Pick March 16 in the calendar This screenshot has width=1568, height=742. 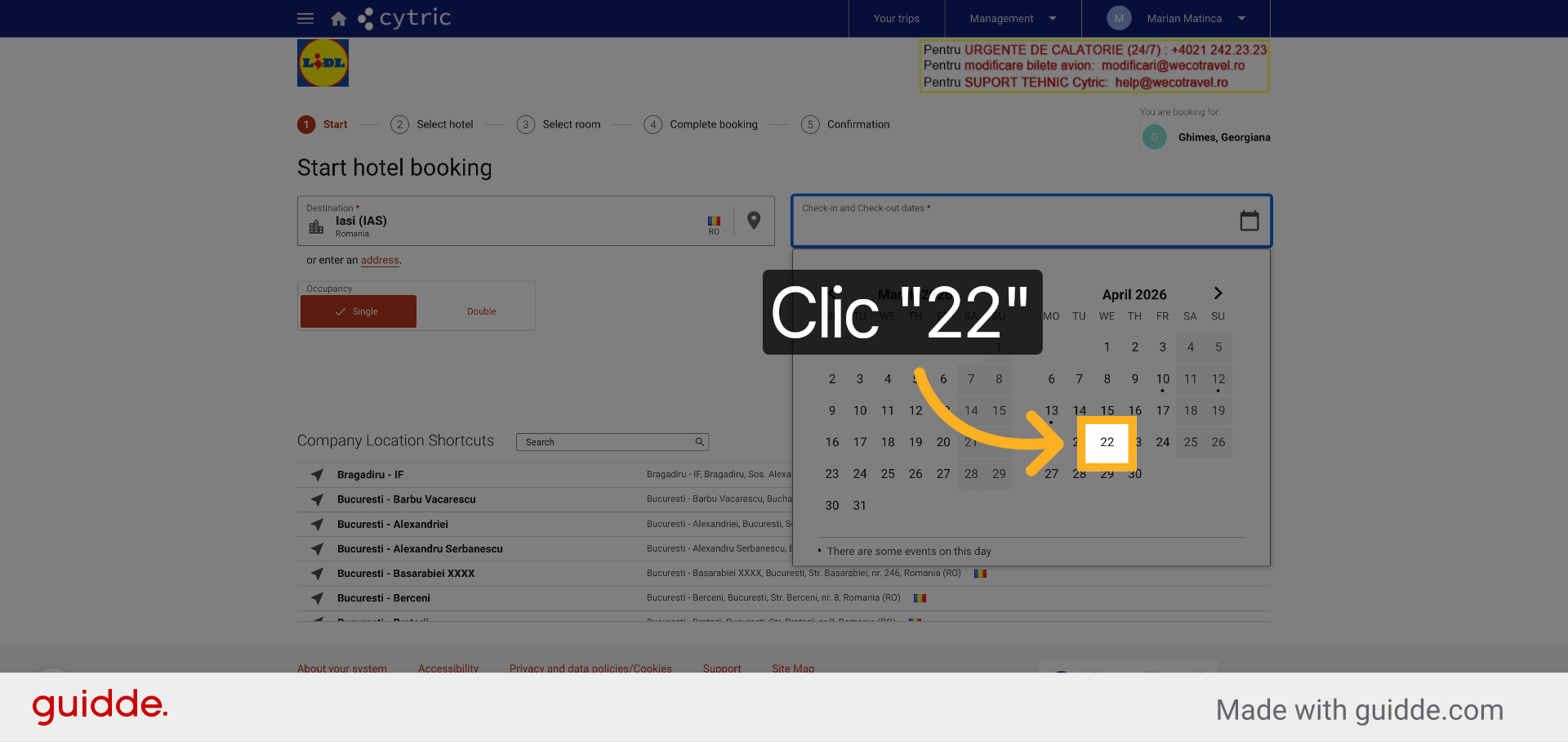[x=831, y=442]
